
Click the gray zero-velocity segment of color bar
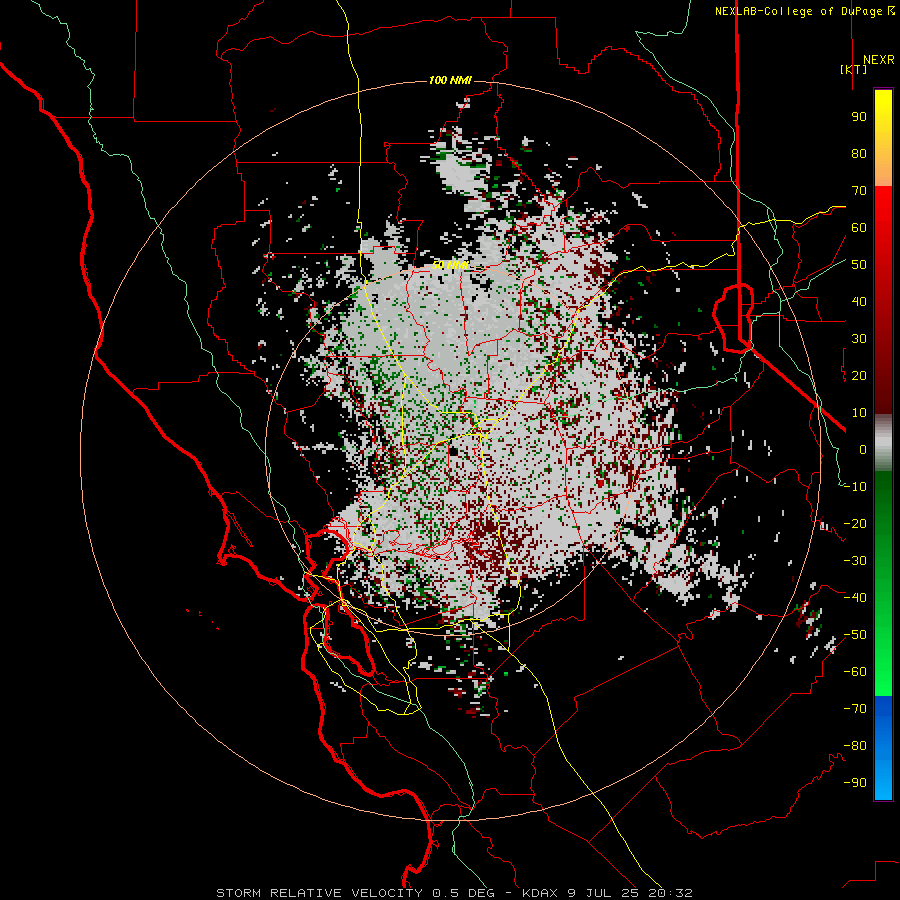883,443
